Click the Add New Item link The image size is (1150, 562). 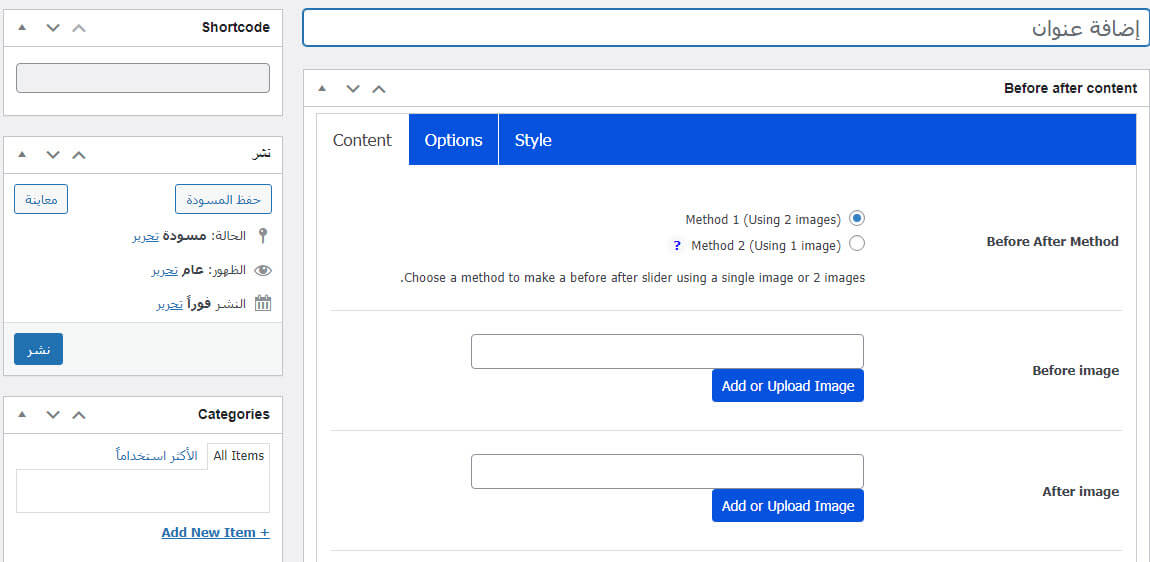point(215,532)
